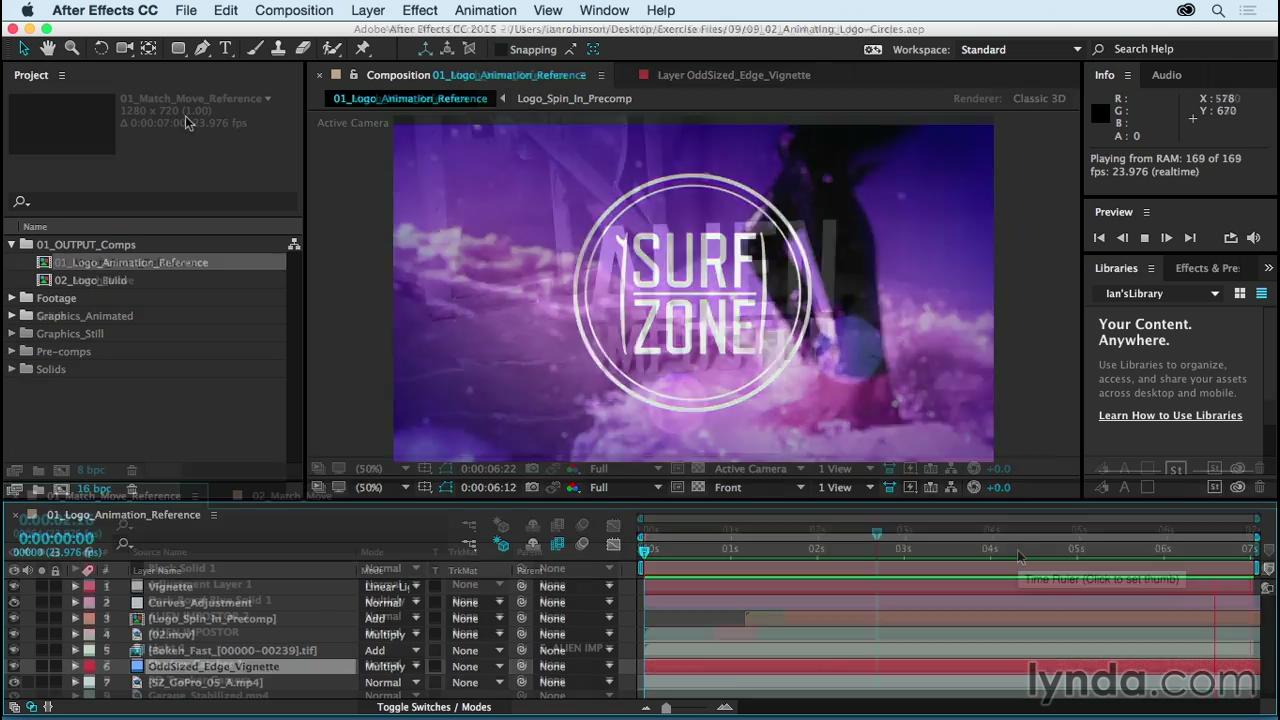Click Reset Exposure icon in viewer

point(974,487)
